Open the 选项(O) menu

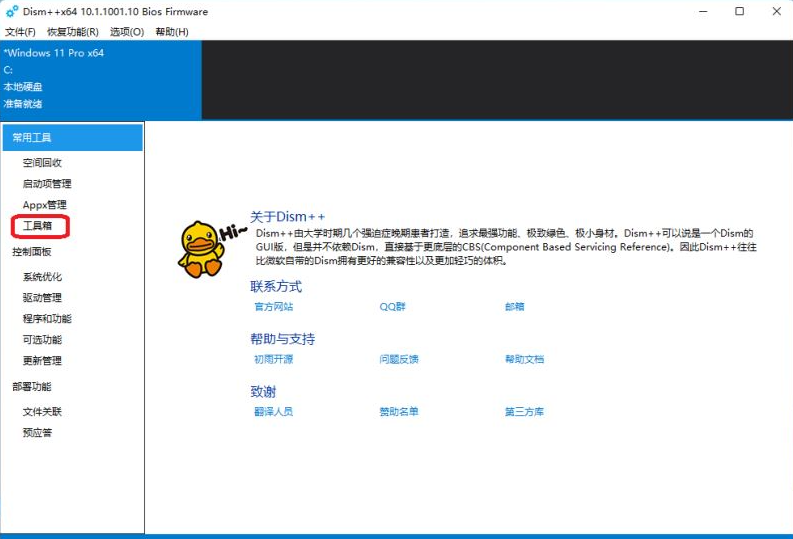coord(126,32)
